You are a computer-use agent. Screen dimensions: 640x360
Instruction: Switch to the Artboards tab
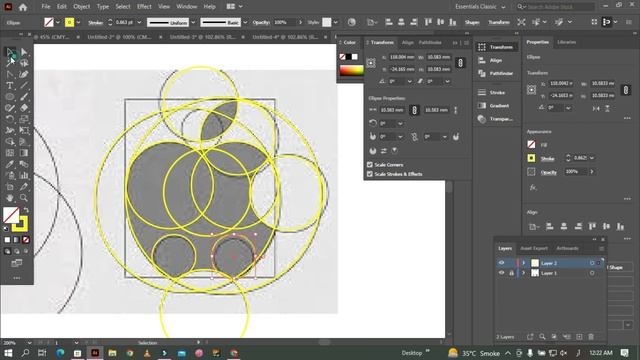coord(567,248)
